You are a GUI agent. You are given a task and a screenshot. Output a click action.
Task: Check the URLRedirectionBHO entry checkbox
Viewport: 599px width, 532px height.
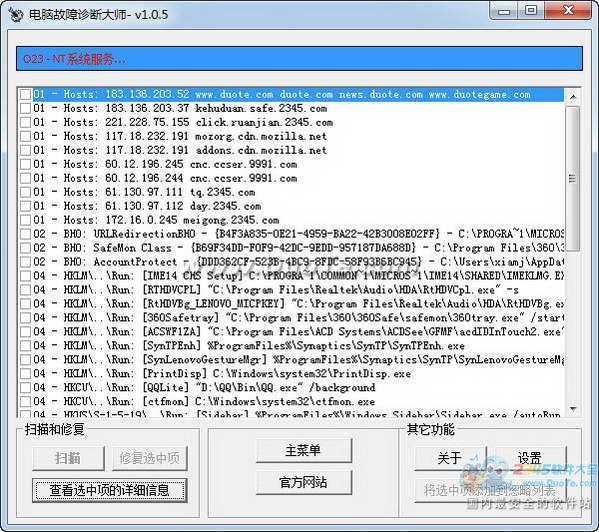tap(26, 234)
